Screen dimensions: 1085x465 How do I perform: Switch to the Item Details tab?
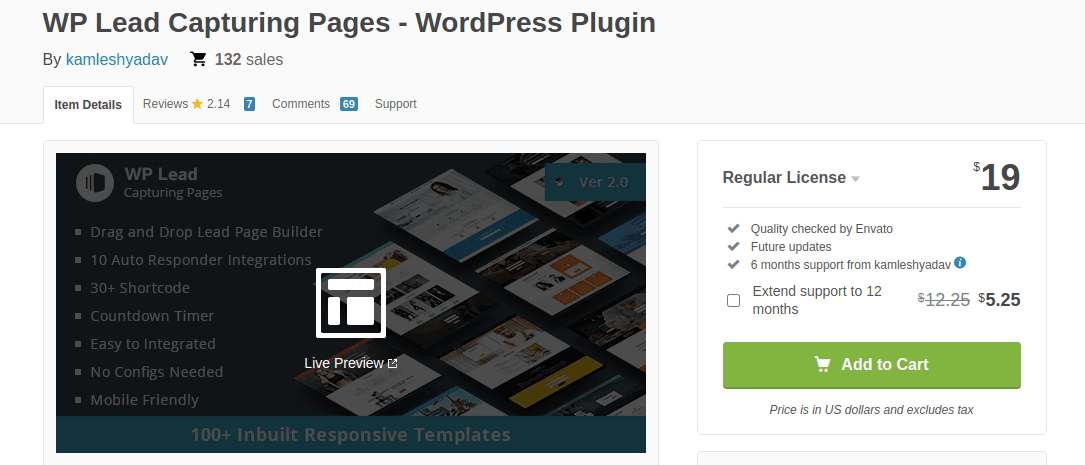click(x=88, y=105)
